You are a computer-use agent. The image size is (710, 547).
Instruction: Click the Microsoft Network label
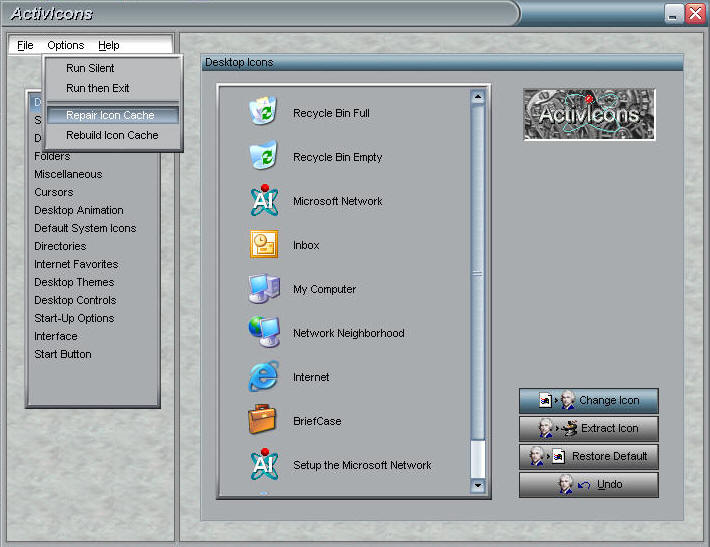click(337, 201)
